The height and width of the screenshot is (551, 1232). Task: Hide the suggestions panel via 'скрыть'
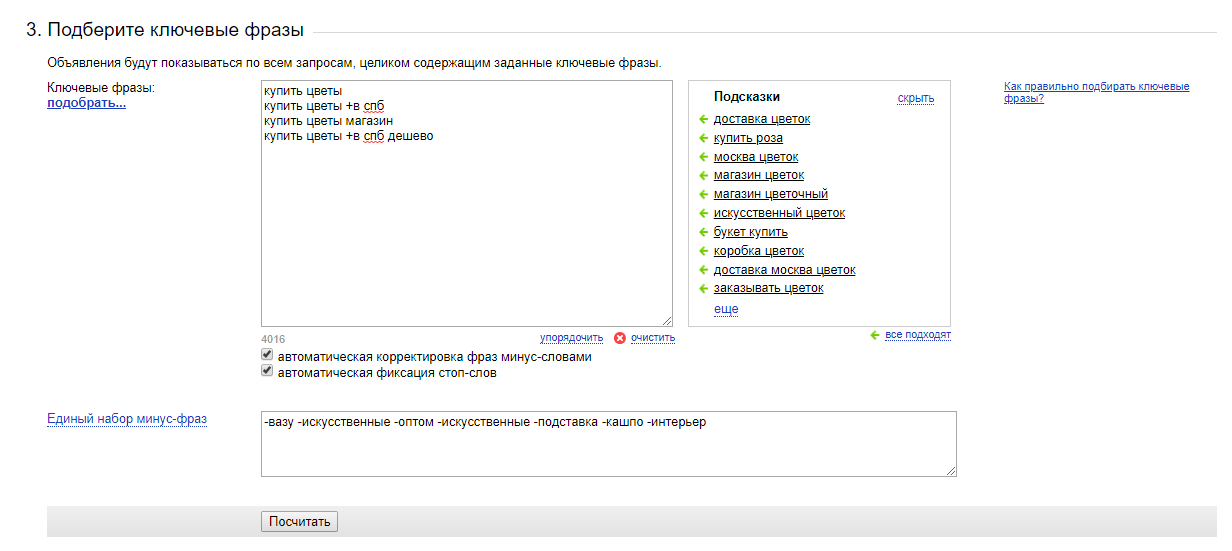point(915,98)
